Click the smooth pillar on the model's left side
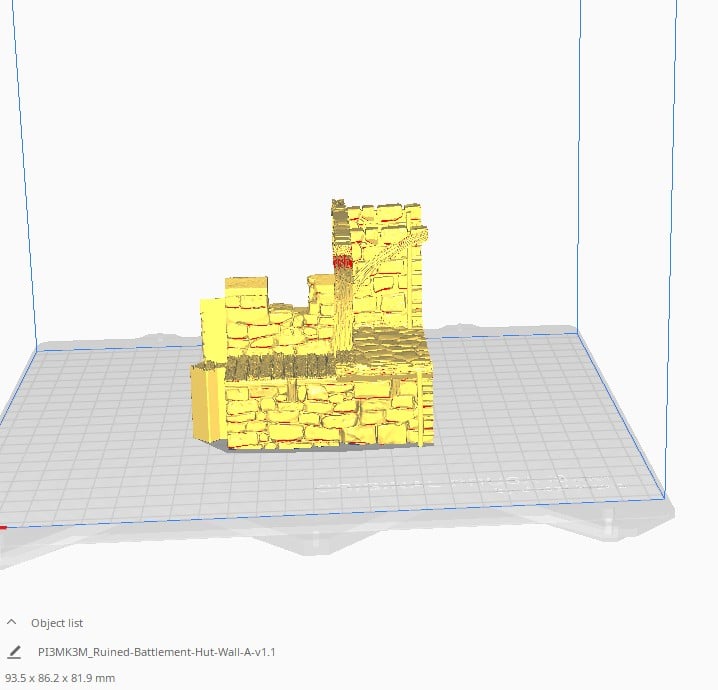Image resolution: width=718 pixels, height=690 pixels. [x=205, y=403]
